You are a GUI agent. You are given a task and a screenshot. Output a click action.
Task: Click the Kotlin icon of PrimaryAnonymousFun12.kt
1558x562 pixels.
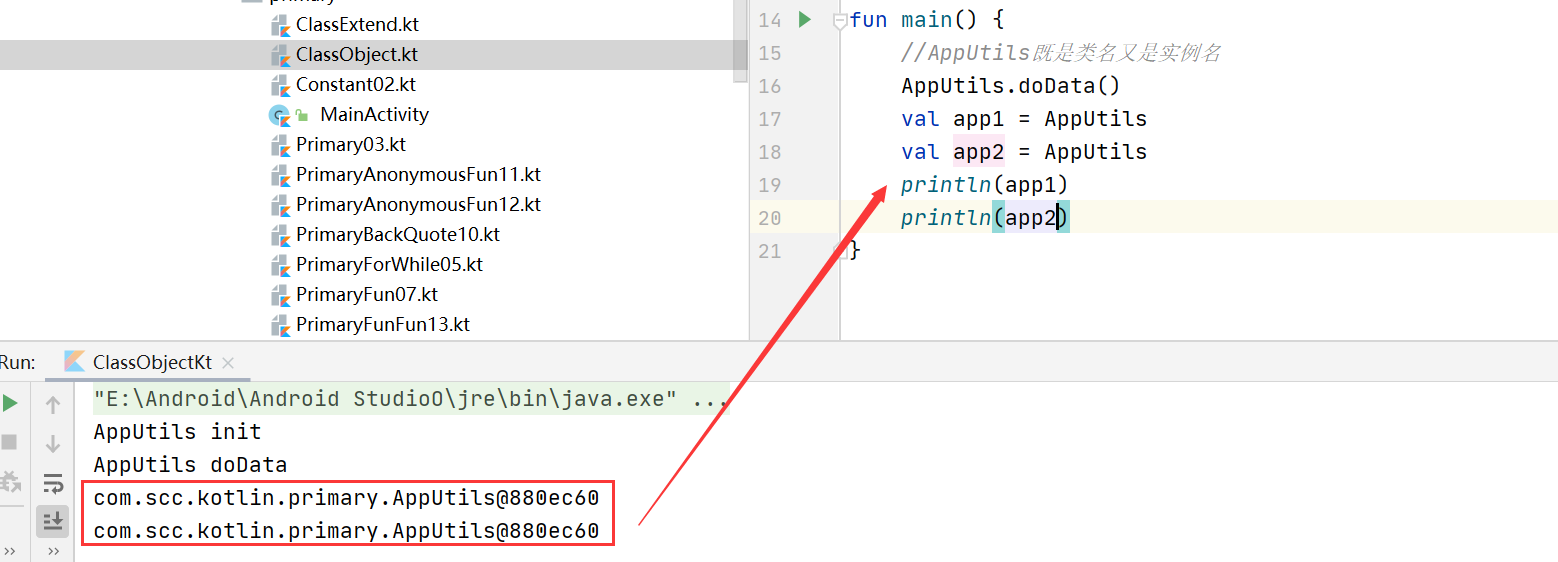pos(280,205)
